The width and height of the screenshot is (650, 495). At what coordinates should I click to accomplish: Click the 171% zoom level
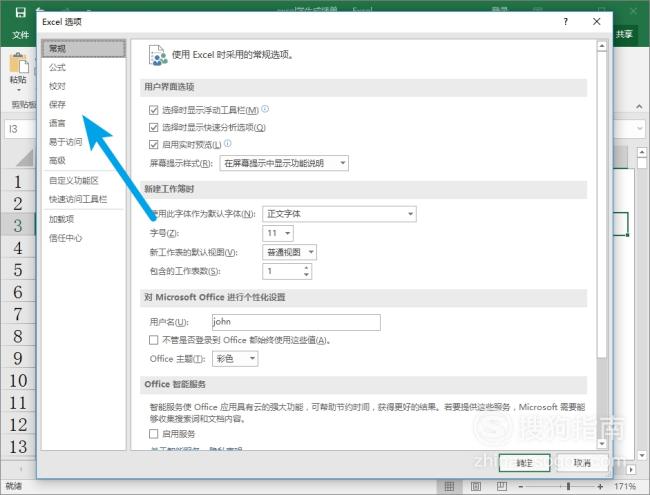coord(625,486)
